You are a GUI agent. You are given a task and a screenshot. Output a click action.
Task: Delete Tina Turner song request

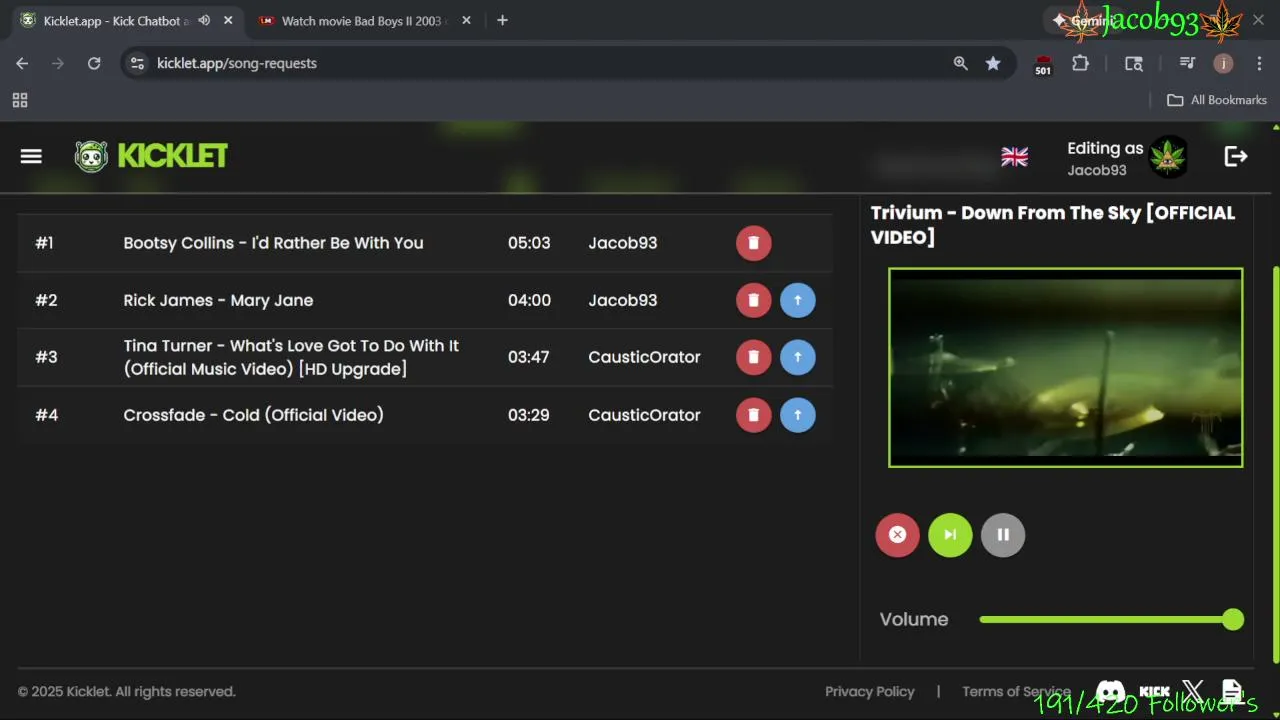point(754,357)
